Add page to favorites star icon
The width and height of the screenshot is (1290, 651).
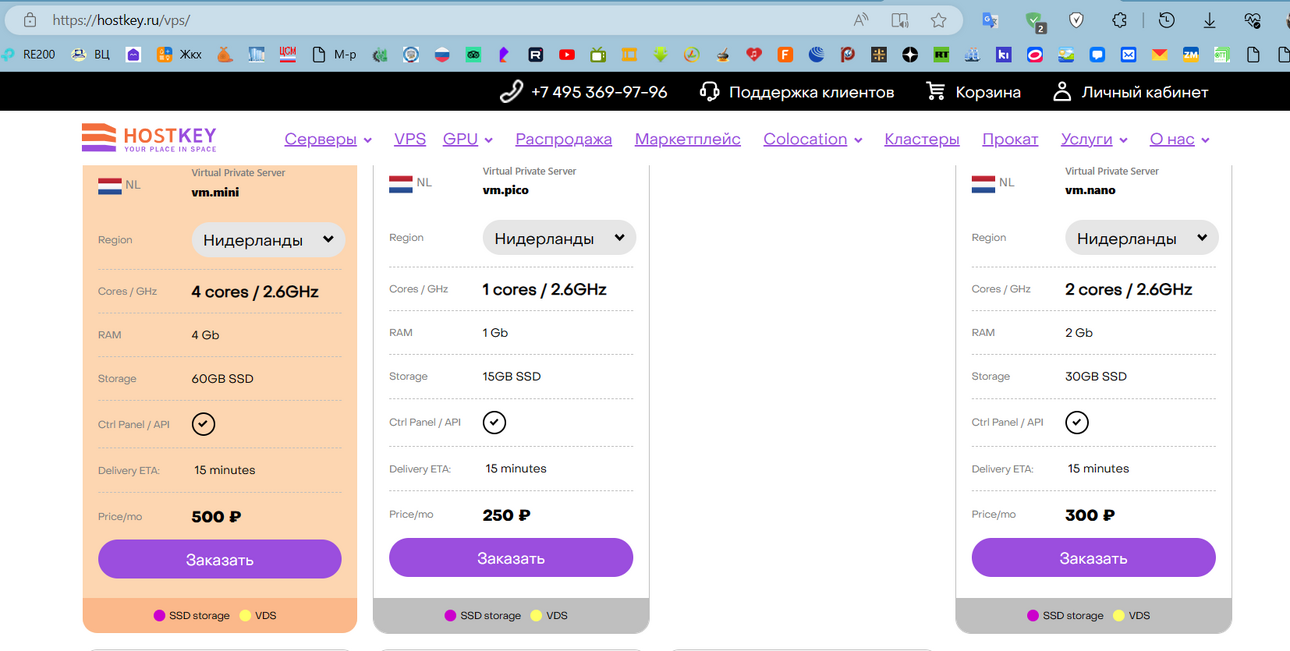tap(938, 20)
